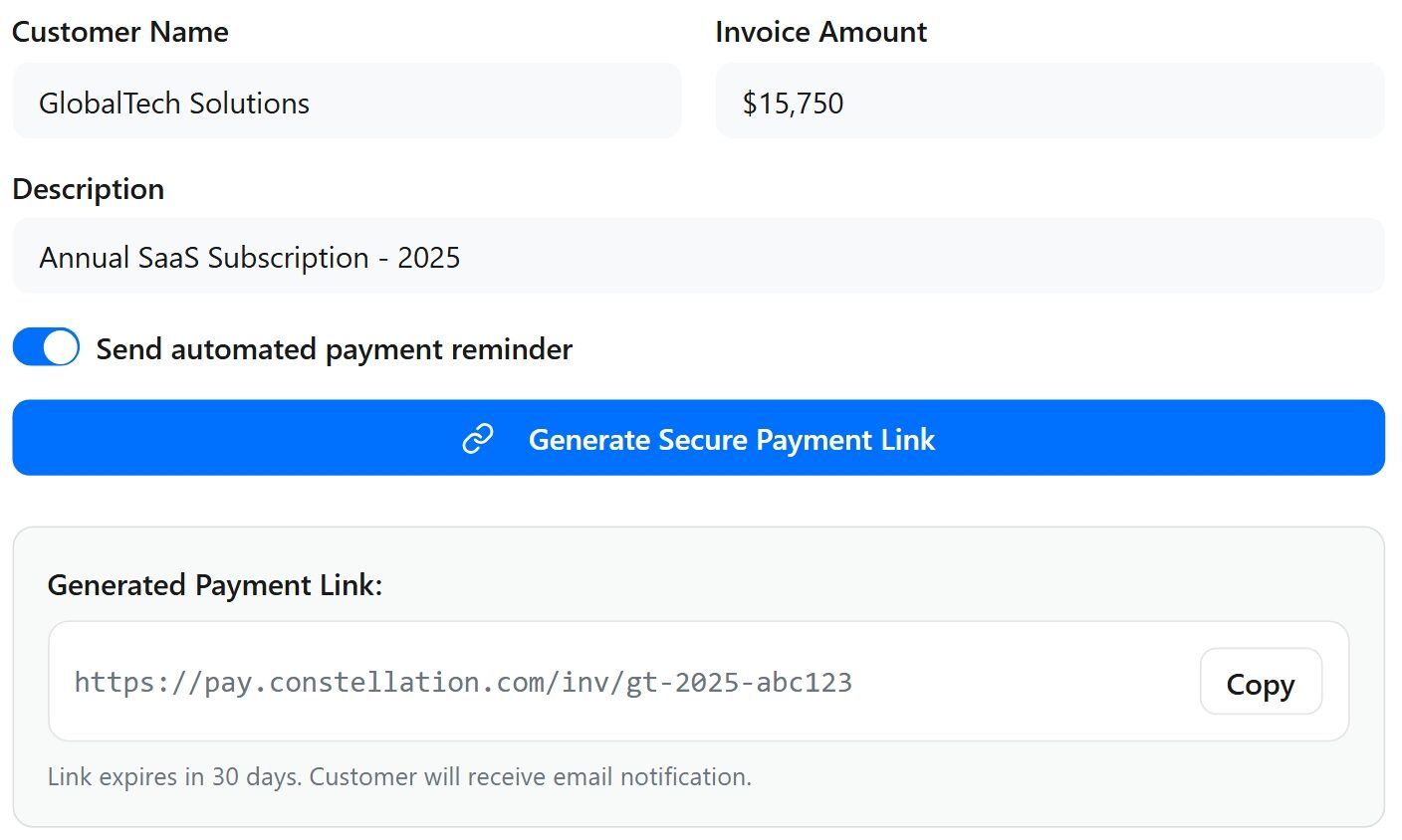Click the white knob of reminder toggle

[61, 348]
